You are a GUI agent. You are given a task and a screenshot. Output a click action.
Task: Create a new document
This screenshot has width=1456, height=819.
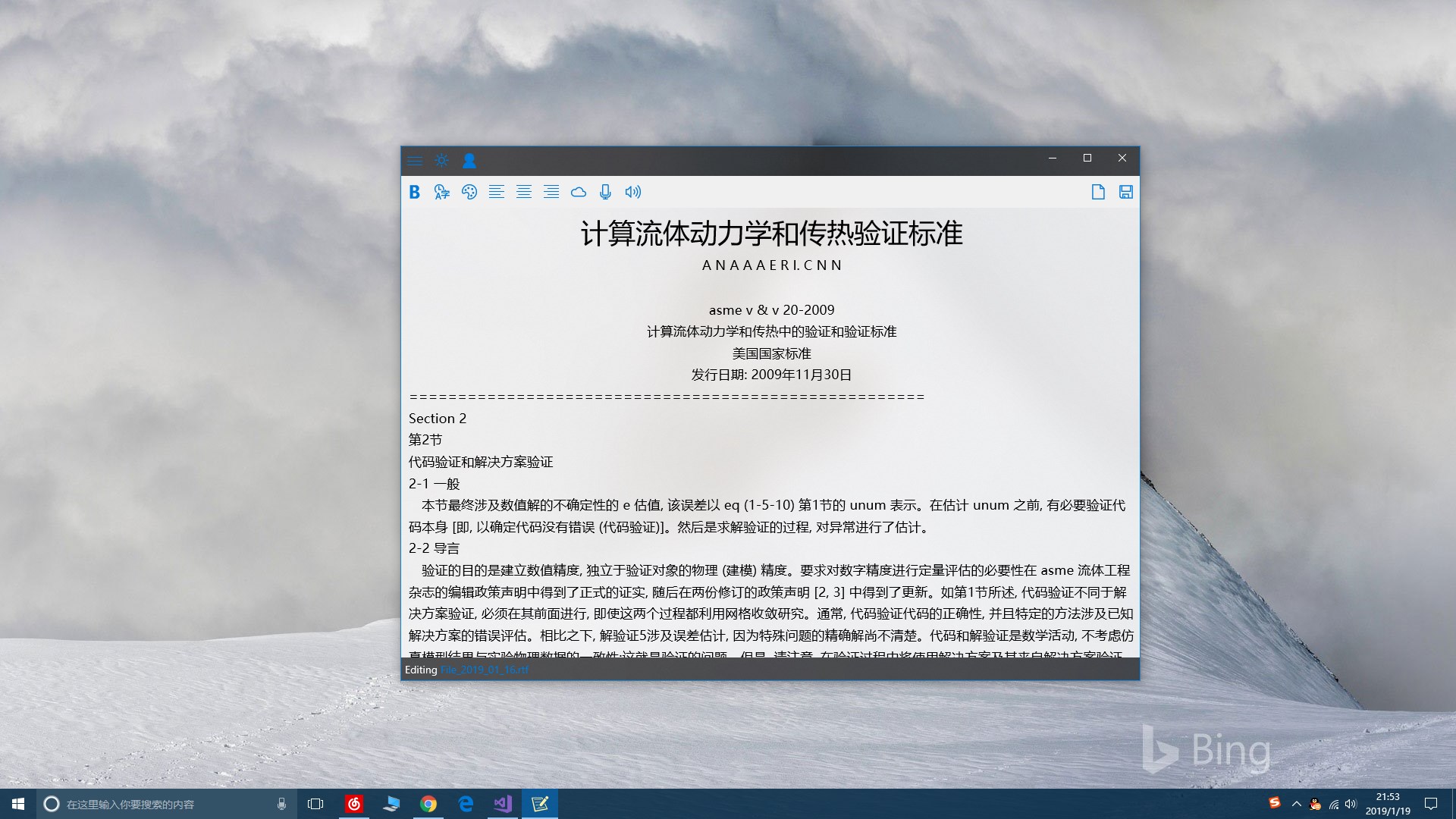[x=1098, y=192]
